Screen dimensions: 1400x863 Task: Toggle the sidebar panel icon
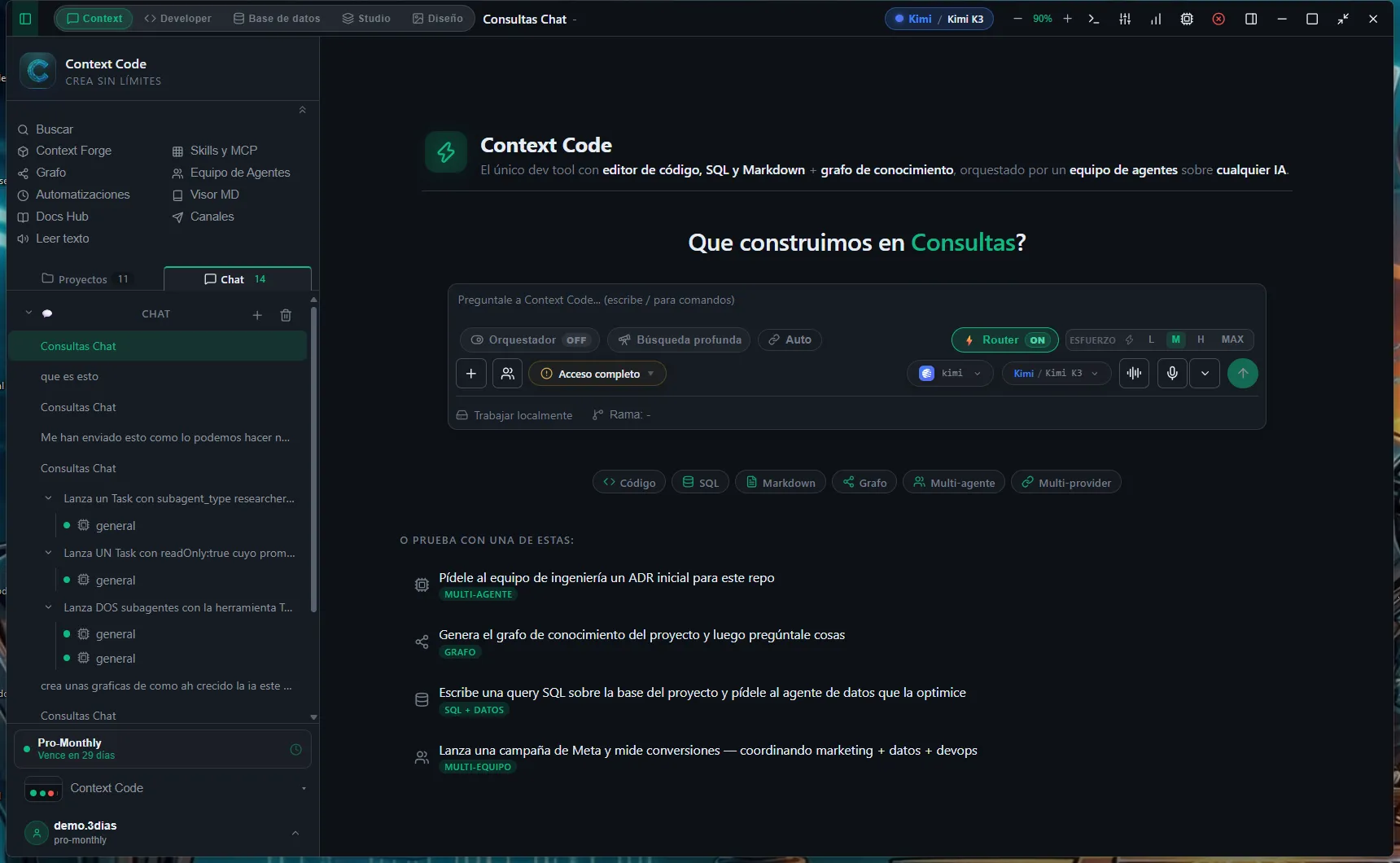25,19
